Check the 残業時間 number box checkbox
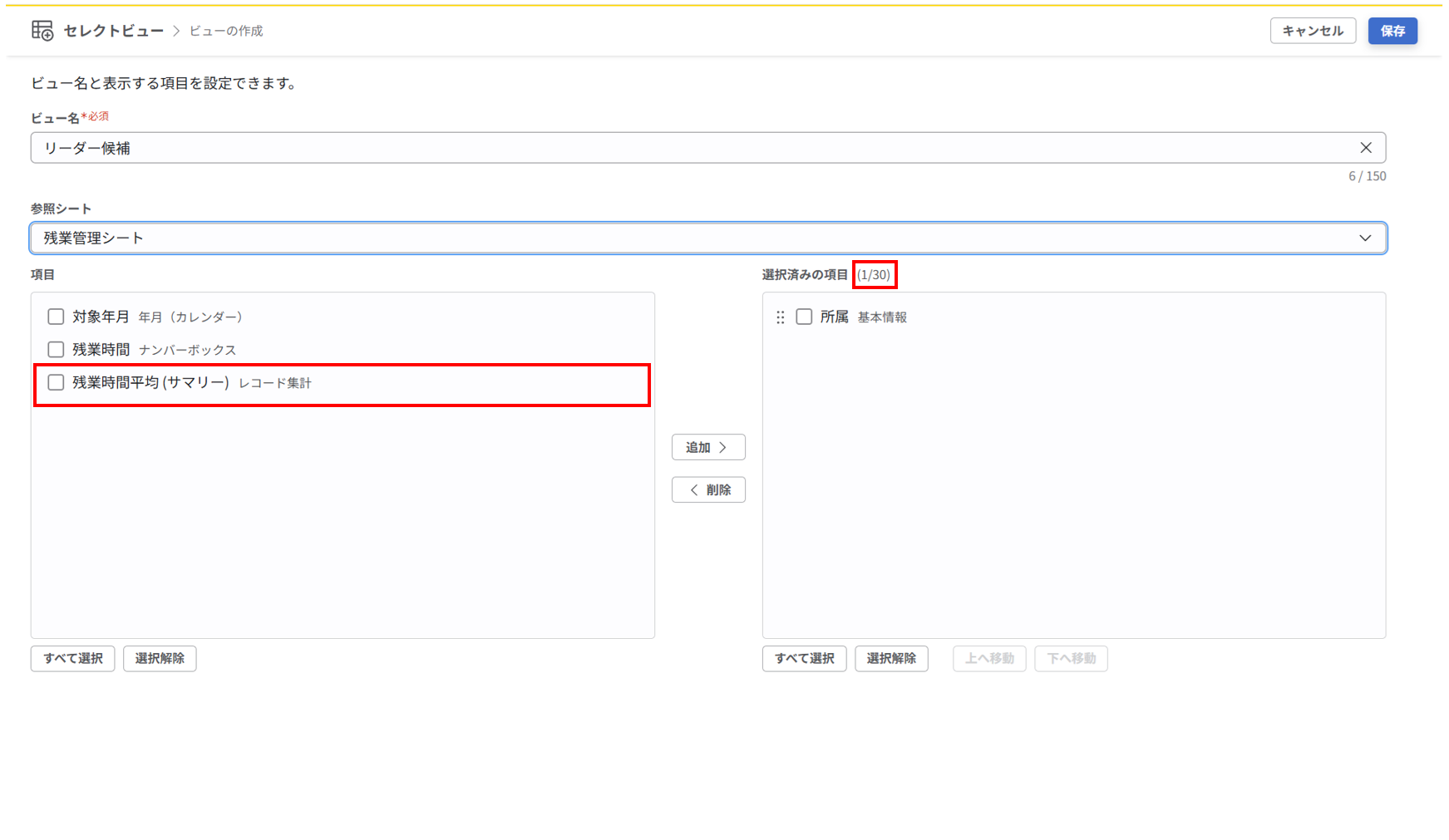 (x=56, y=350)
